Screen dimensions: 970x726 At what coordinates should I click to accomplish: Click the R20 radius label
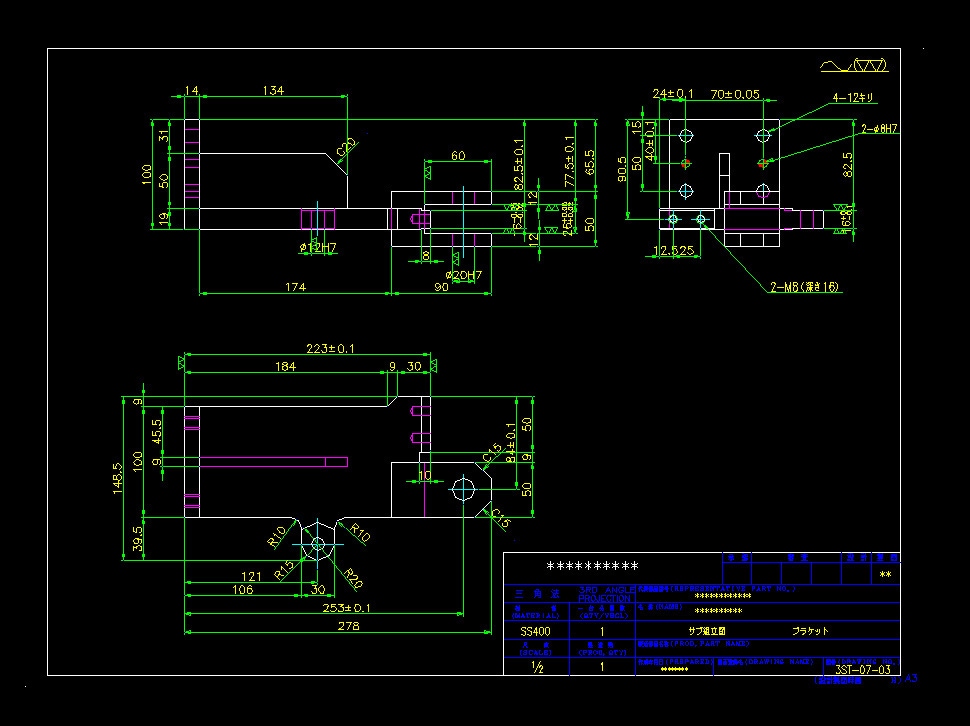352,578
